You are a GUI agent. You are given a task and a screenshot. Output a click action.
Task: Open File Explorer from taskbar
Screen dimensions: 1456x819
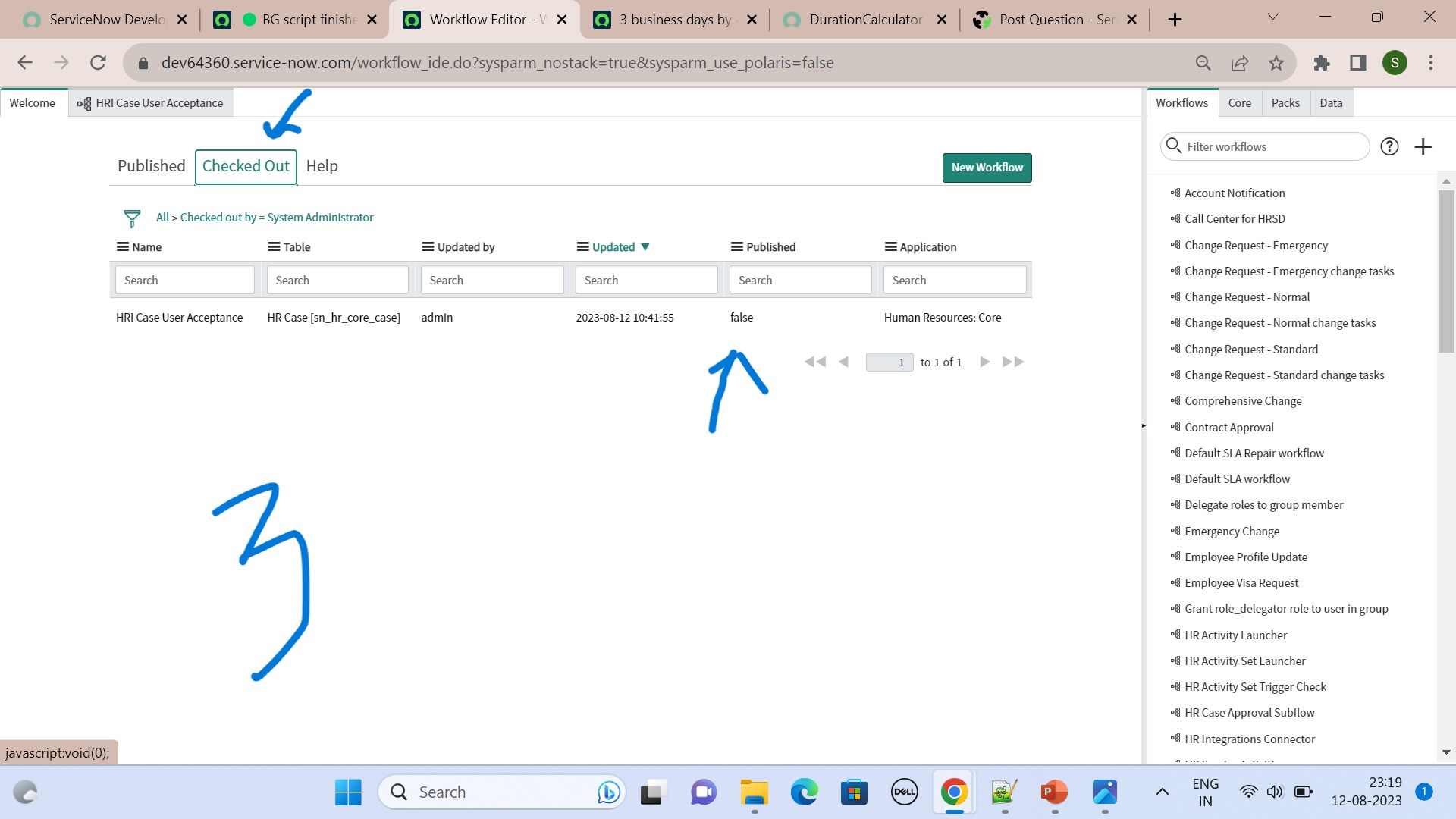pos(754,792)
